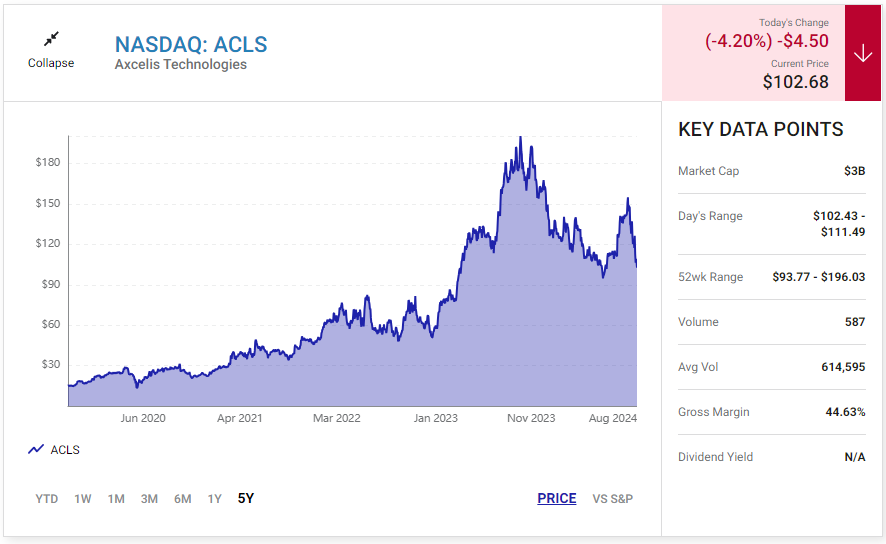This screenshot has height=544, width=886.
Task: Choose the 6M time range
Action: [x=182, y=499]
